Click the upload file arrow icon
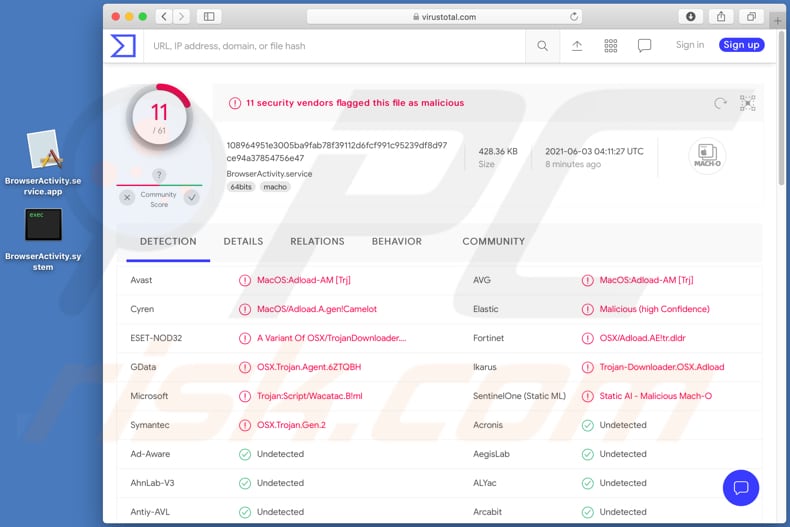790x527 pixels. [577, 45]
